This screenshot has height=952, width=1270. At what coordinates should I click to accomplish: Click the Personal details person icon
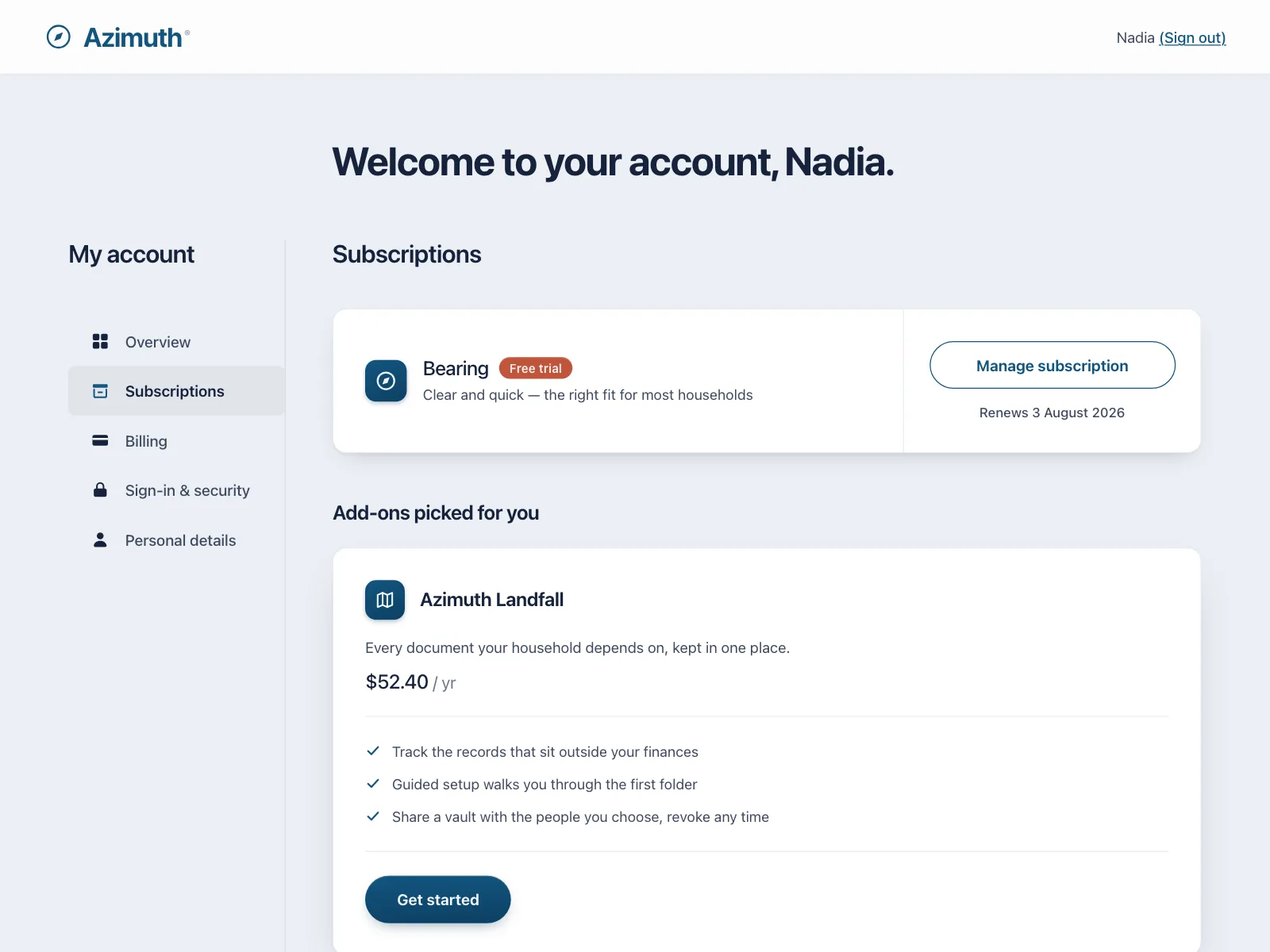[x=100, y=540]
